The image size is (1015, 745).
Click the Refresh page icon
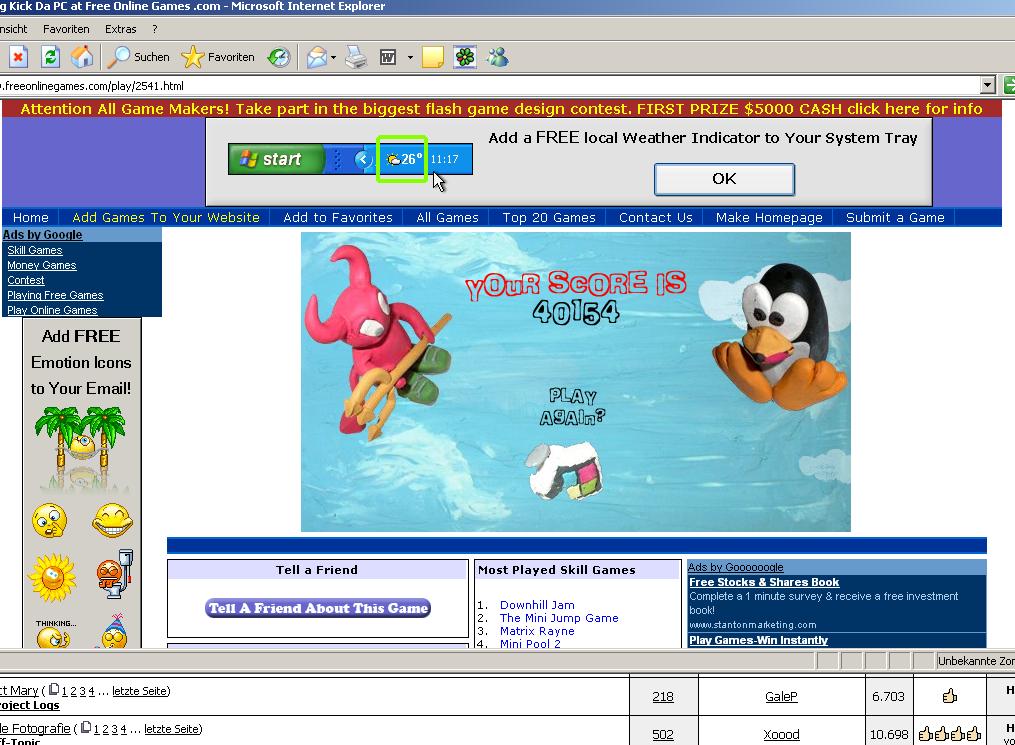[50, 57]
